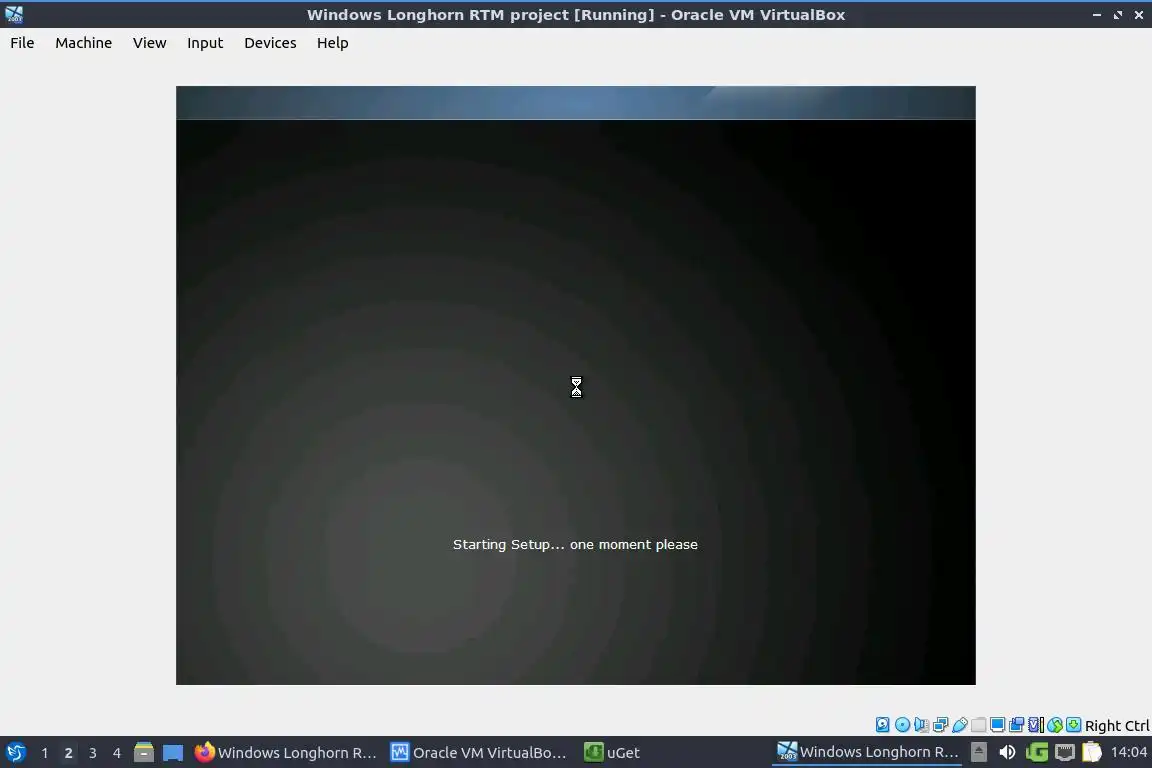1152x768 pixels.
Task: Open the File menu
Action: pyautogui.click(x=22, y=43)
